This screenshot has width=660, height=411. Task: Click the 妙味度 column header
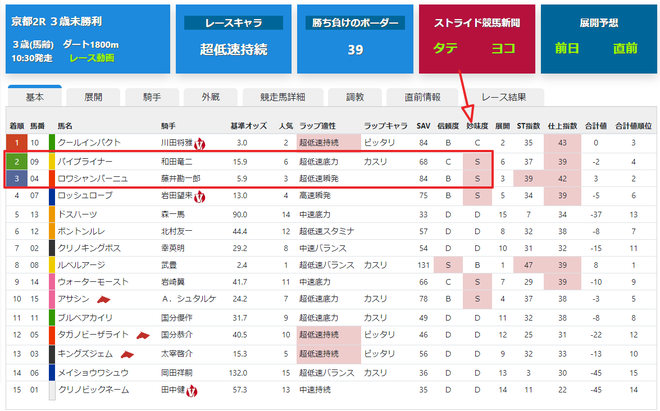coord(477,126)
